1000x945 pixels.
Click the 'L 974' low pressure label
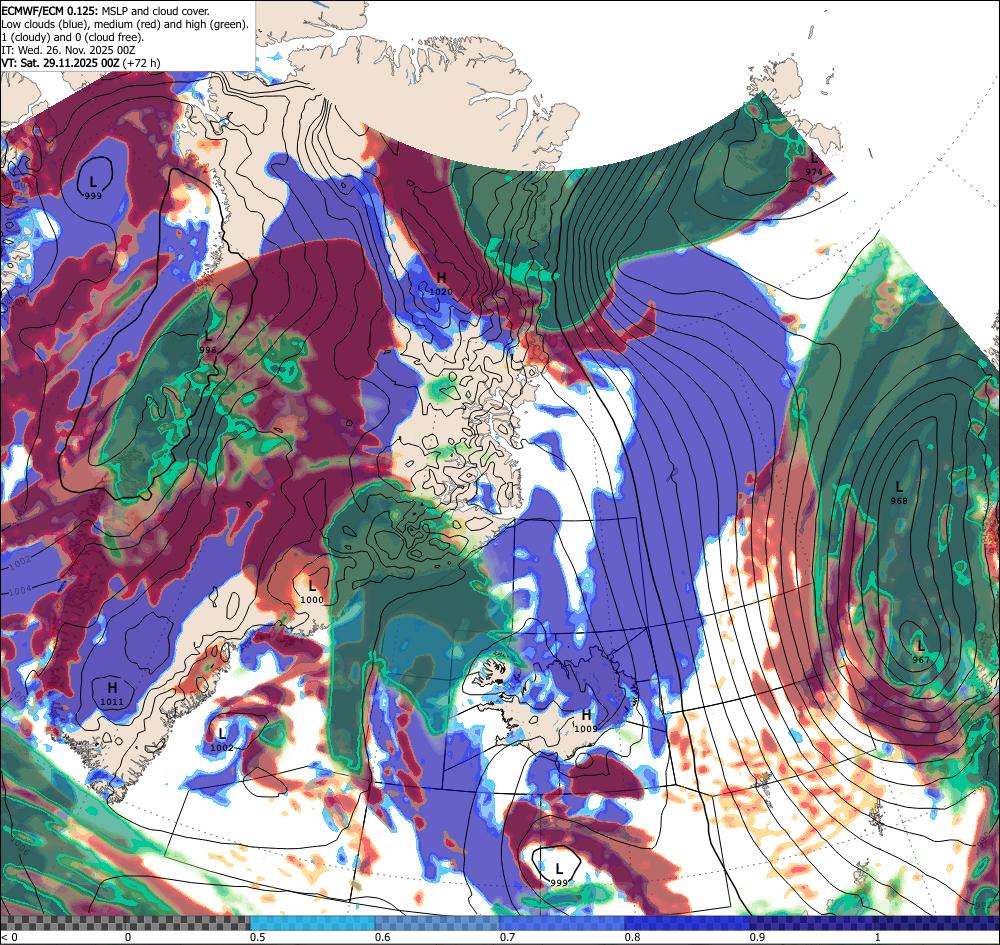[x=814, y=165]
